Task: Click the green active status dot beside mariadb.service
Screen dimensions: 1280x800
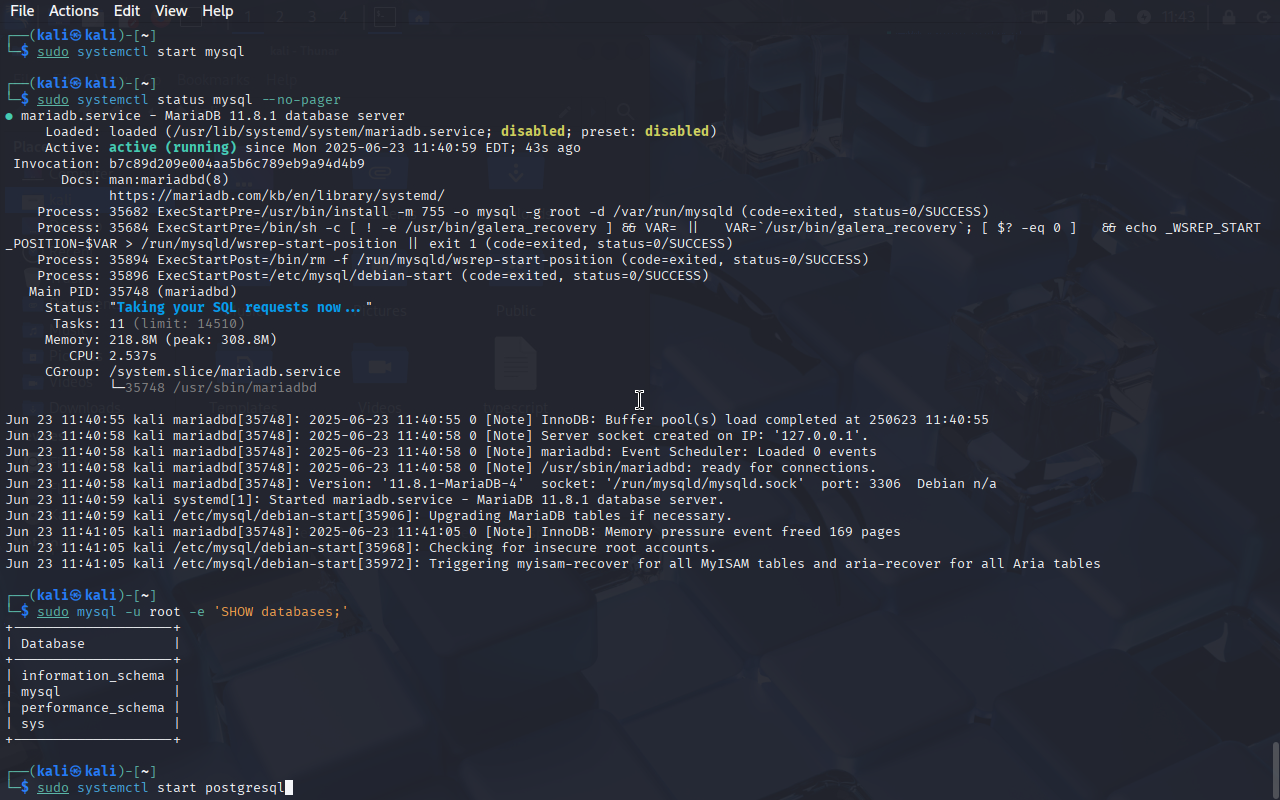Action: pyautogui.click(x=10, y=116)
